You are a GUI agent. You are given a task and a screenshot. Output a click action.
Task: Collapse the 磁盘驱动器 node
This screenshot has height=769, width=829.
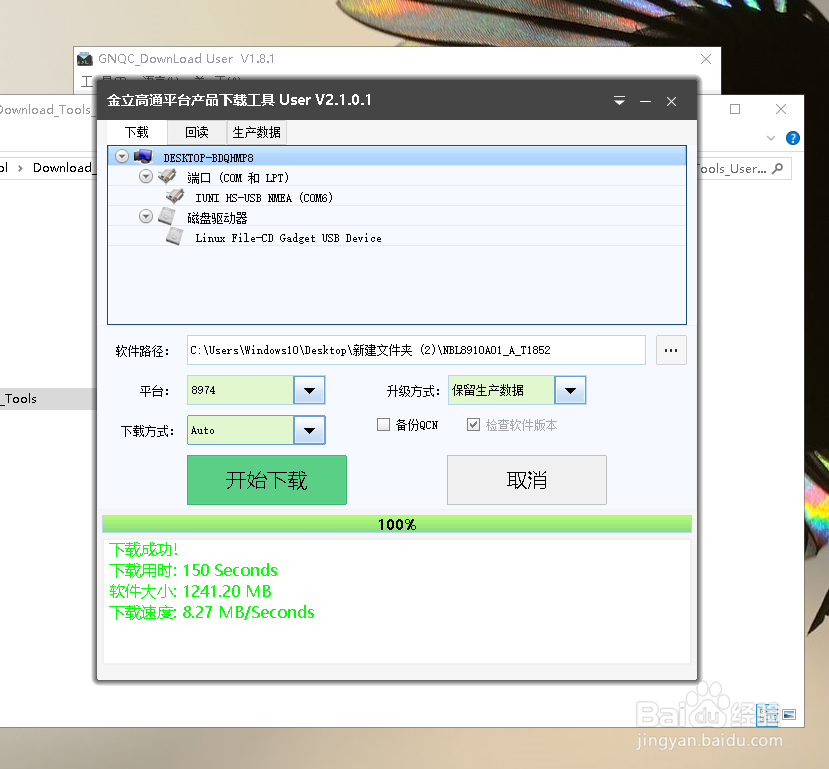tap(146, 216)
